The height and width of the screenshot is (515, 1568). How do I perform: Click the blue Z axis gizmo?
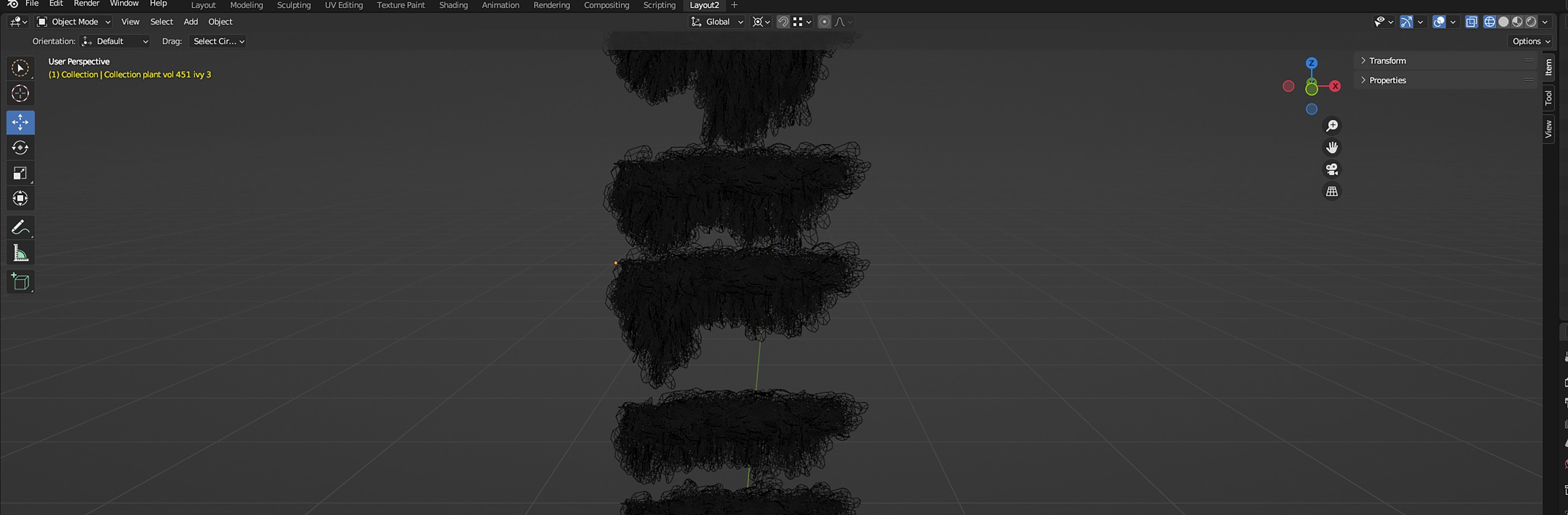(x=1312, y=63)
